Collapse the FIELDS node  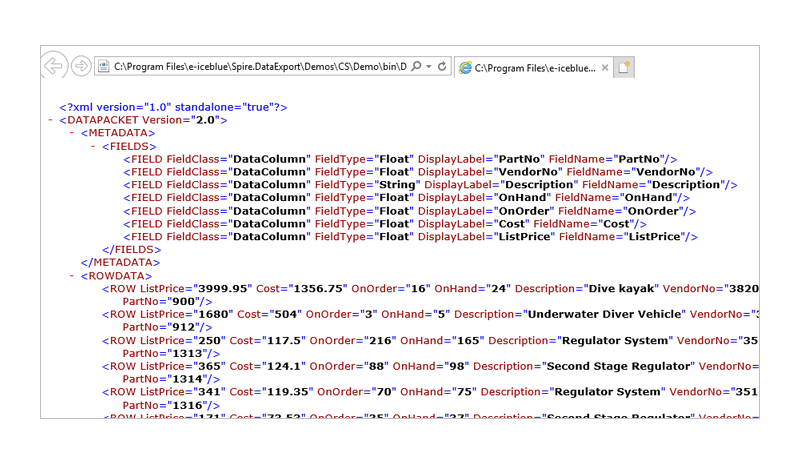tap(93, 146)
